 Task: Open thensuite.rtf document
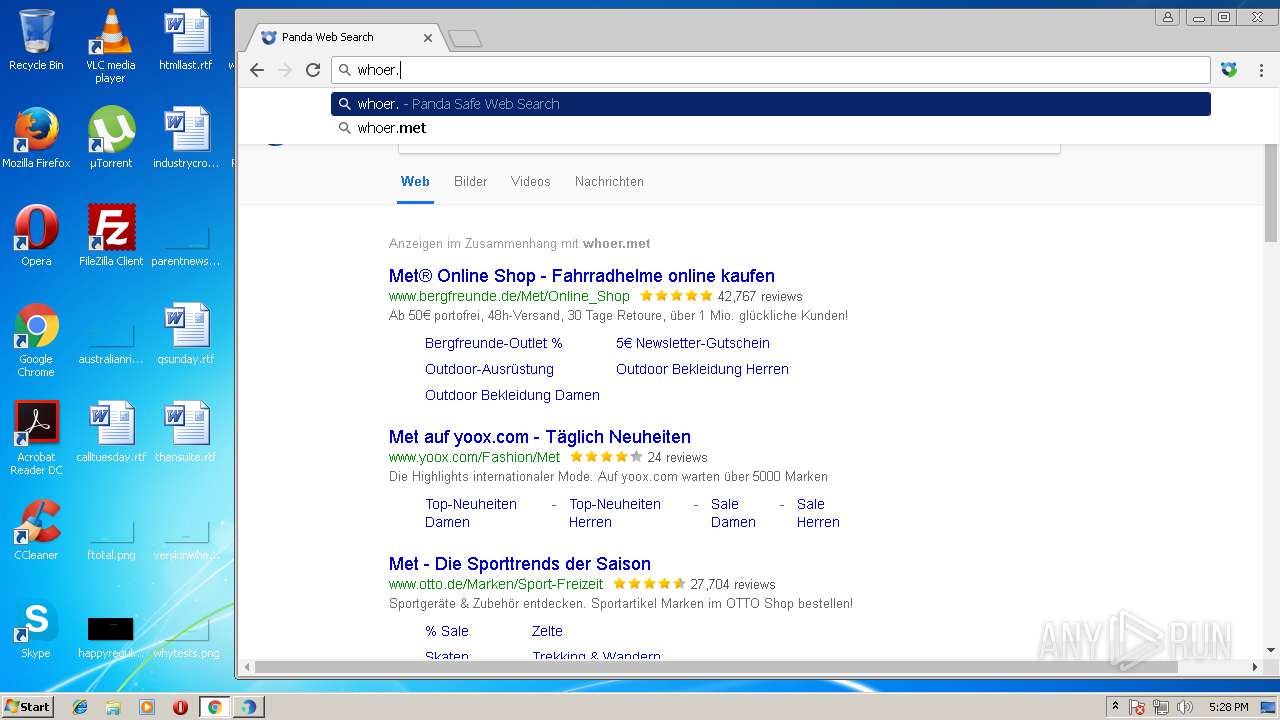[186, 432]
